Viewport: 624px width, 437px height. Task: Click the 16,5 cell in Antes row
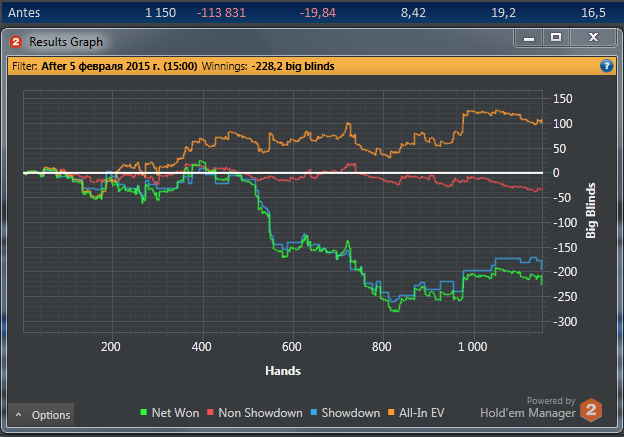click(593, 13)
